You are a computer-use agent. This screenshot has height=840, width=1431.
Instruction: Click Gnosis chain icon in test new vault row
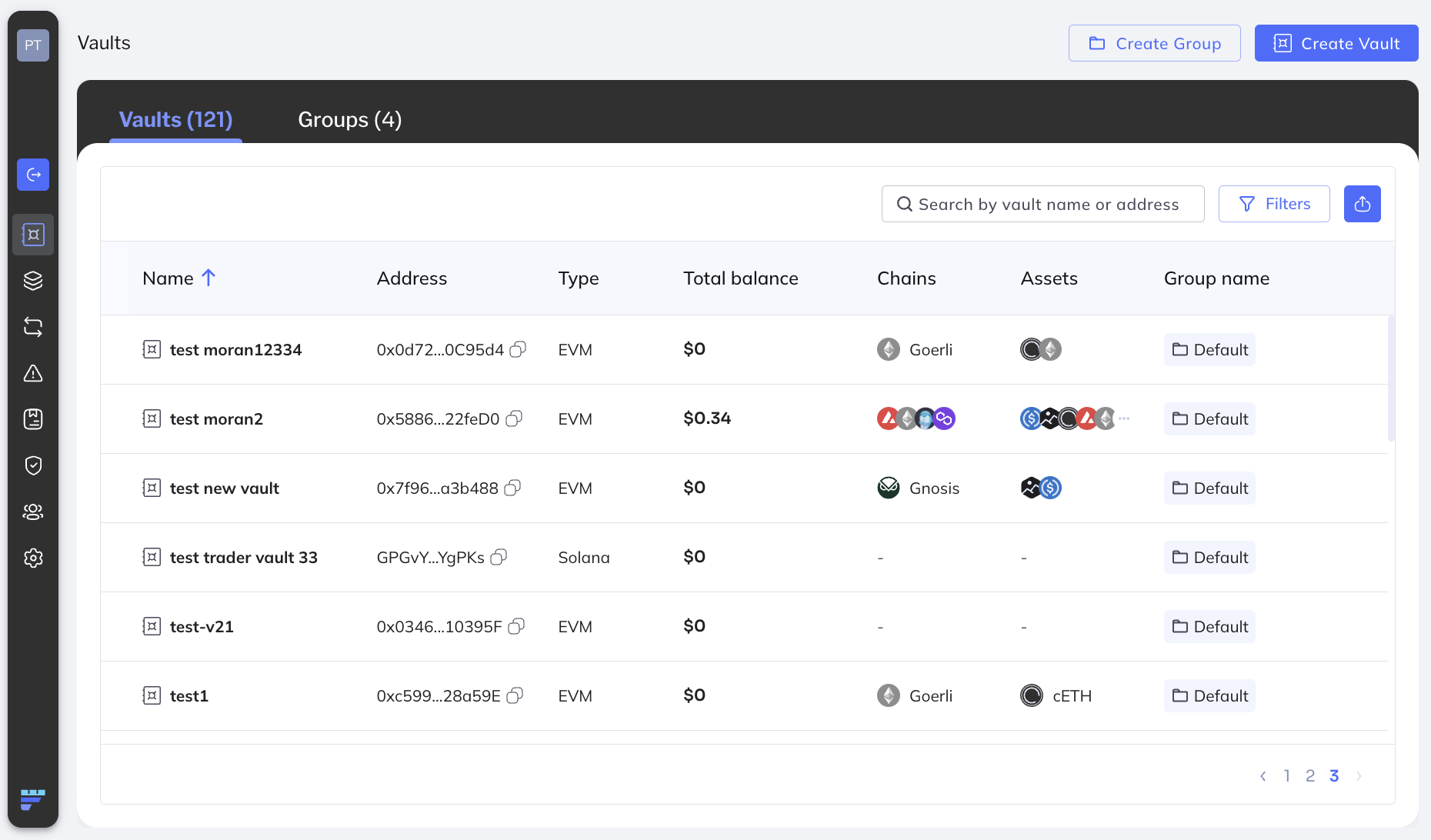pyautogui.click(x=889, y=488)
